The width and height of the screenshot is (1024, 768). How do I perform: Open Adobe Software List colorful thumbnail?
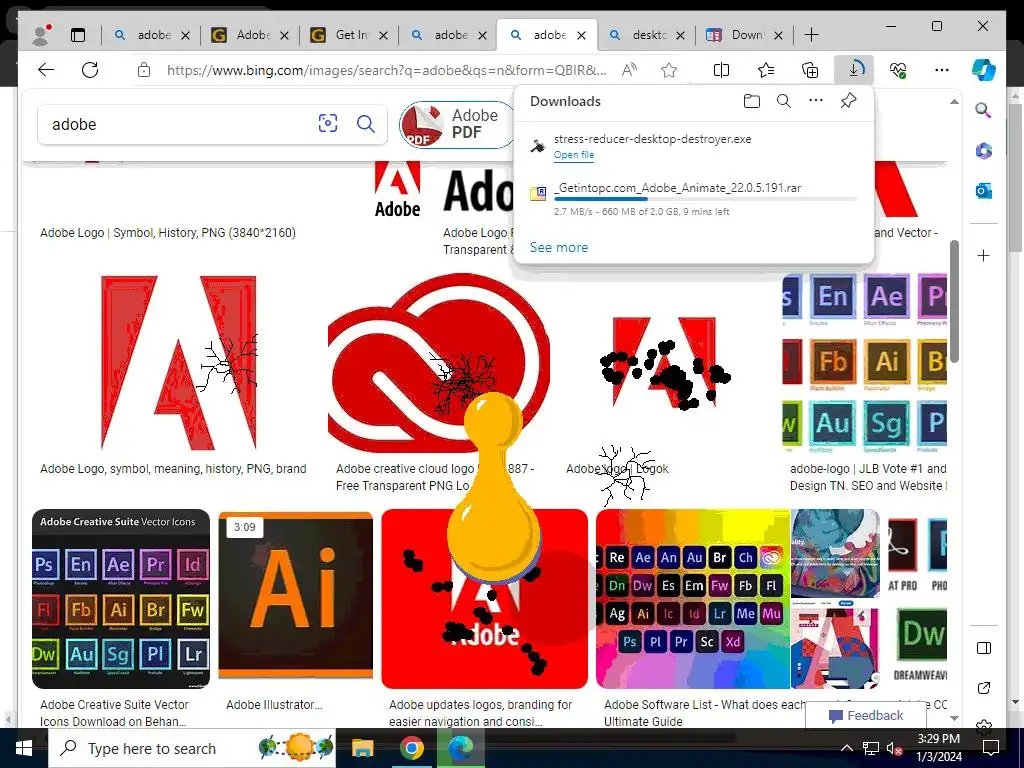point(693,599)
